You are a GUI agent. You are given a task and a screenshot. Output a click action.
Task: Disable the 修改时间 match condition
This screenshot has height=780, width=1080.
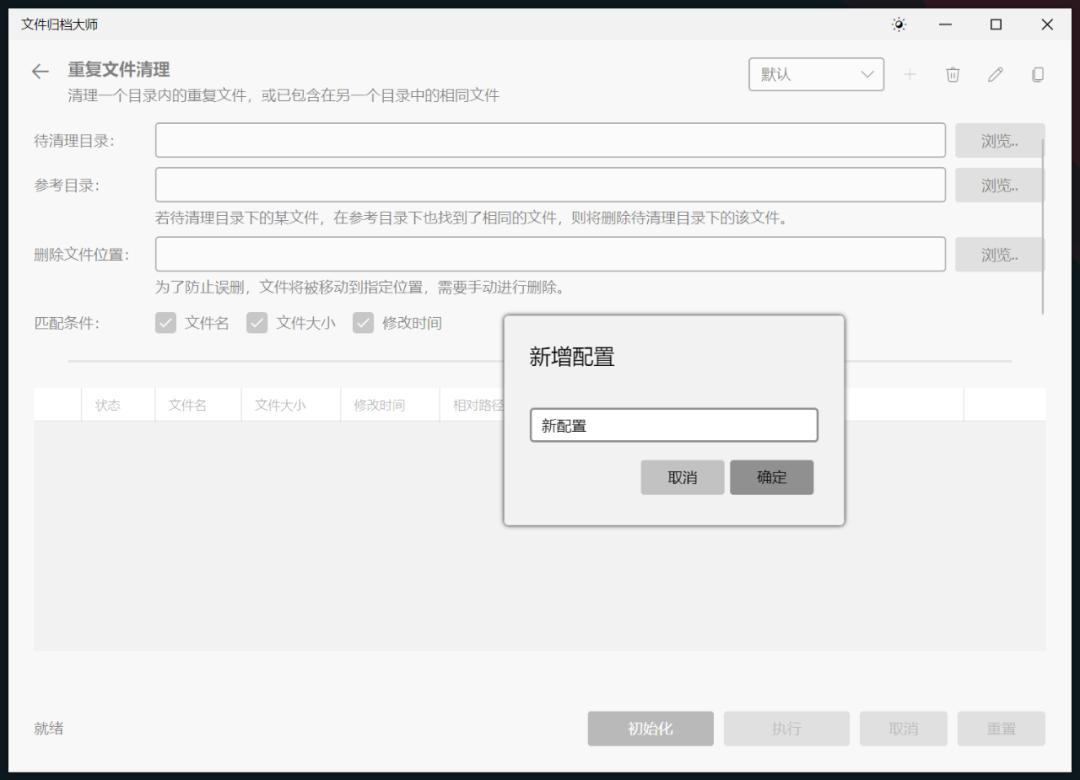coord(363,322)
